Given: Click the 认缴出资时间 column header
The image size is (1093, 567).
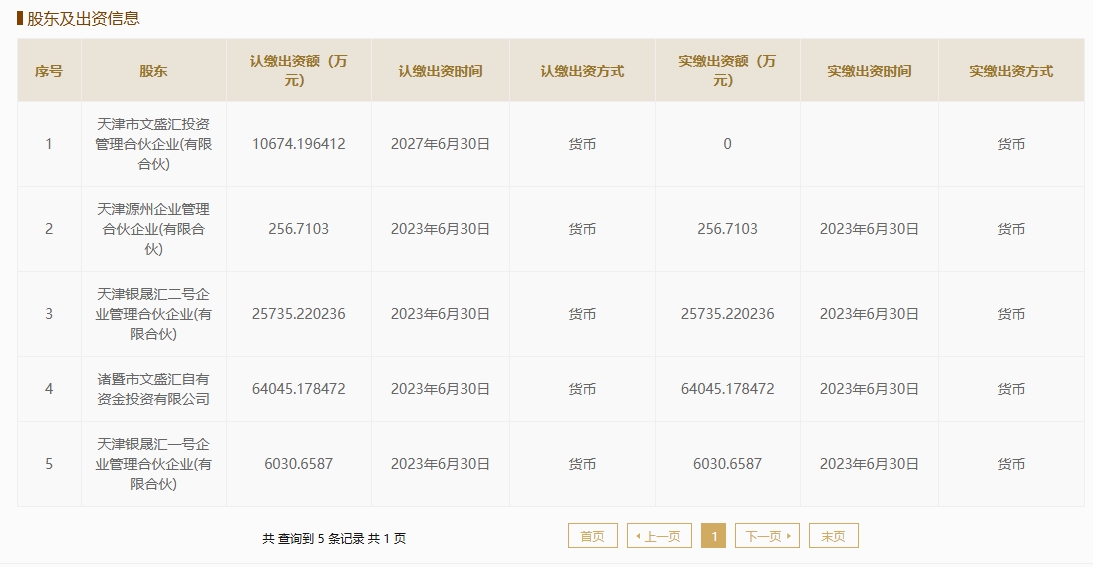Looking at the screenshot, I should (x=440, y=70).
